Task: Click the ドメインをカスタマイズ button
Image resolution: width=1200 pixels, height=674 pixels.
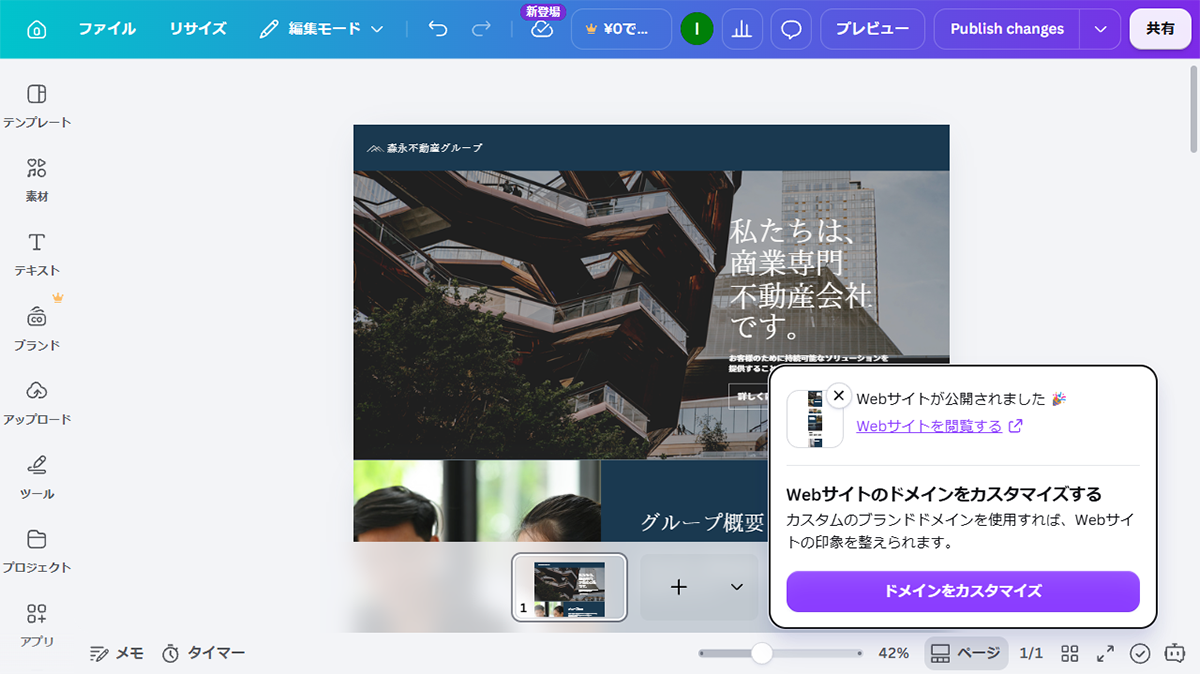Action: point(963,591)
